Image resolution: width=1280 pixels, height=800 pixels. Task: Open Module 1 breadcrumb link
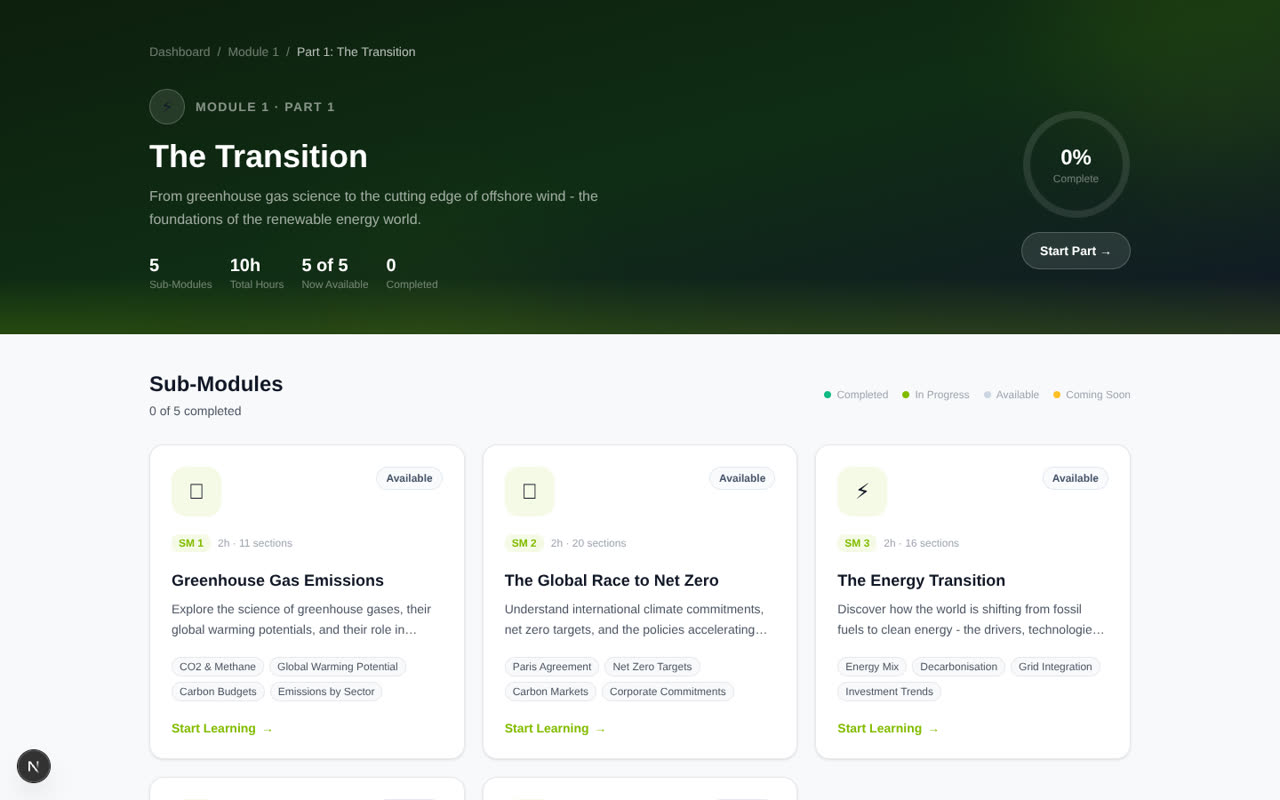[254, 52]
